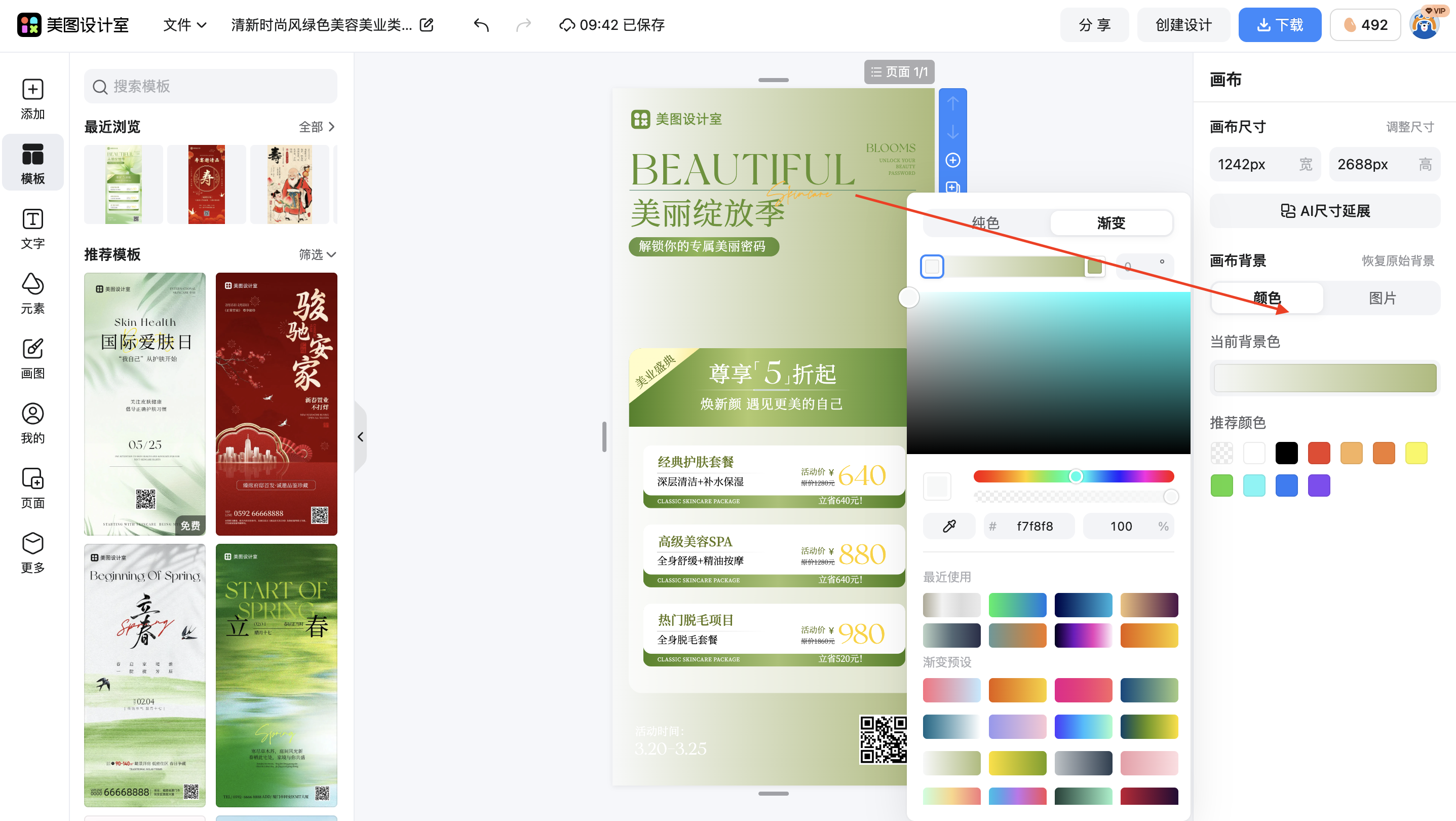Screen dimensions: 1456x821
Task: Select the eyedropper tool in color picker
Action: (949, 526)
